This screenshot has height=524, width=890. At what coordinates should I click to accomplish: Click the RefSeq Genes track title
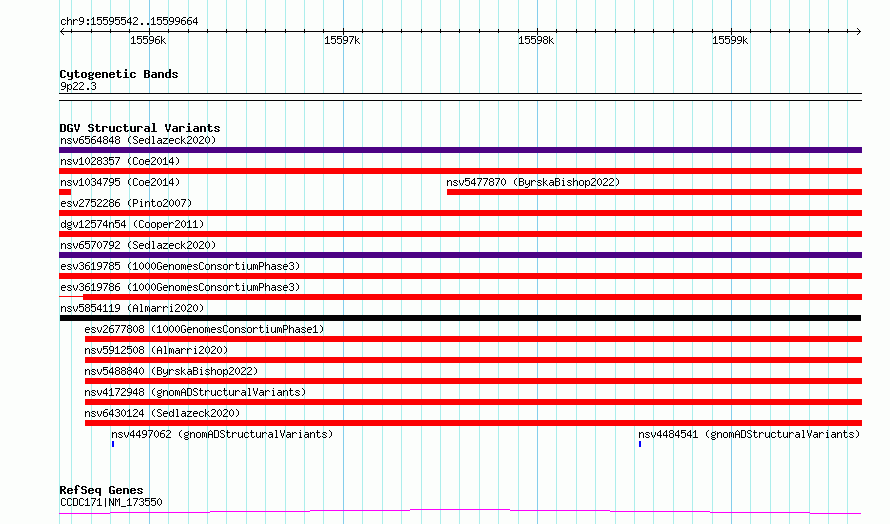coord(101,490)
